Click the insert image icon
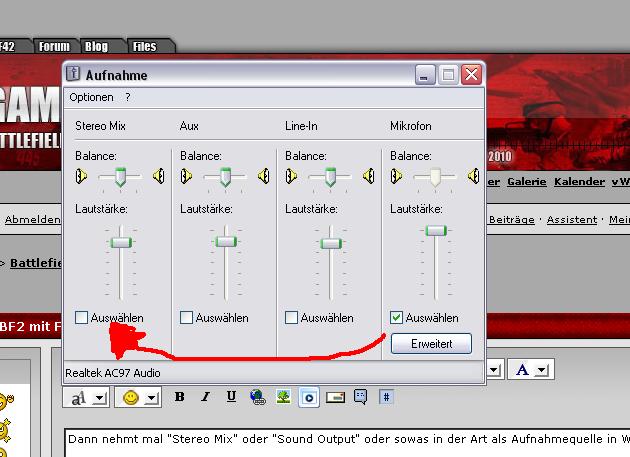This screenshot has width=630, height=457. (283, 397)
